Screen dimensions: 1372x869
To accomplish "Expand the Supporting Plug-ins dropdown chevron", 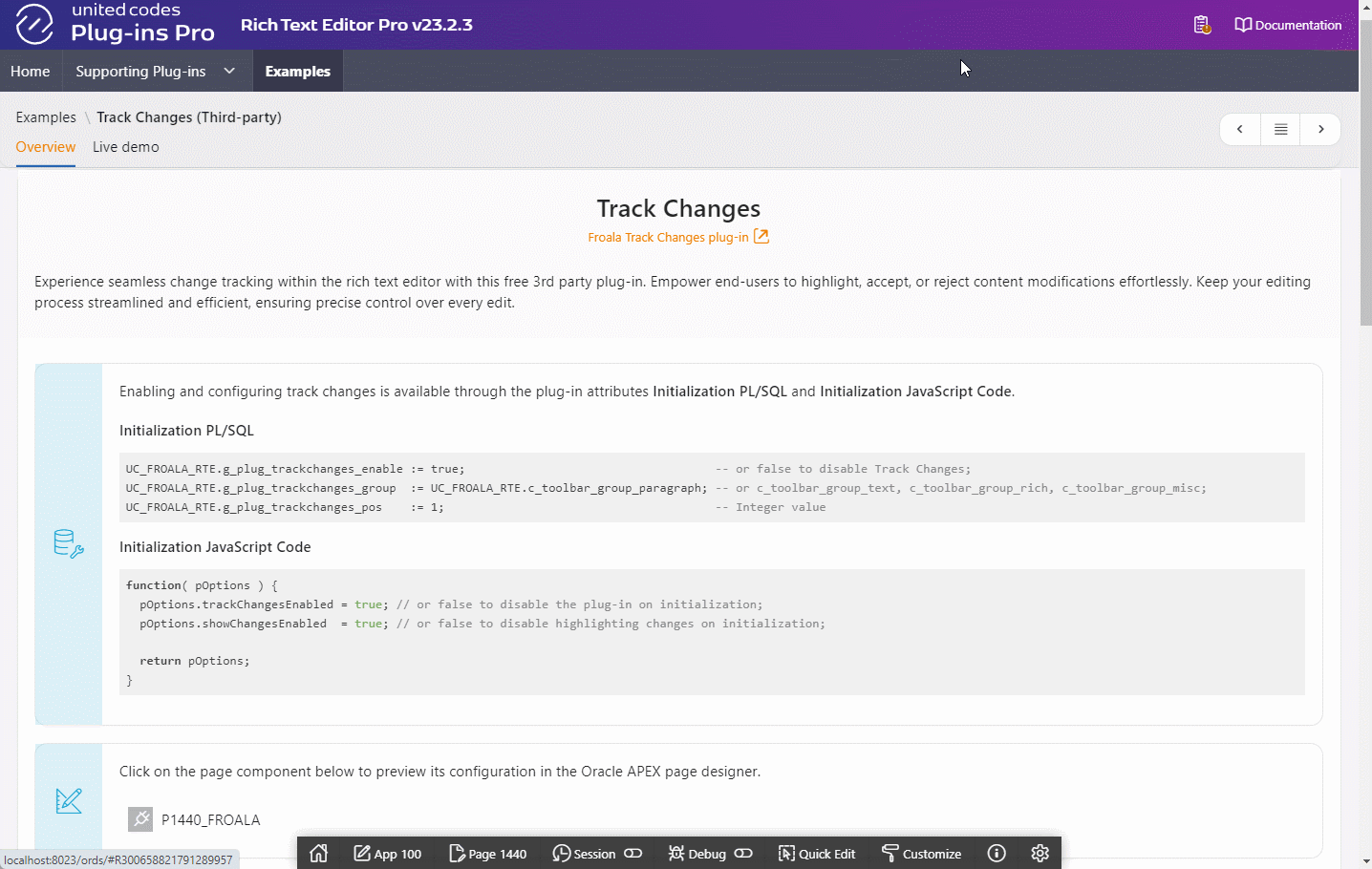I will pos(229,71).
